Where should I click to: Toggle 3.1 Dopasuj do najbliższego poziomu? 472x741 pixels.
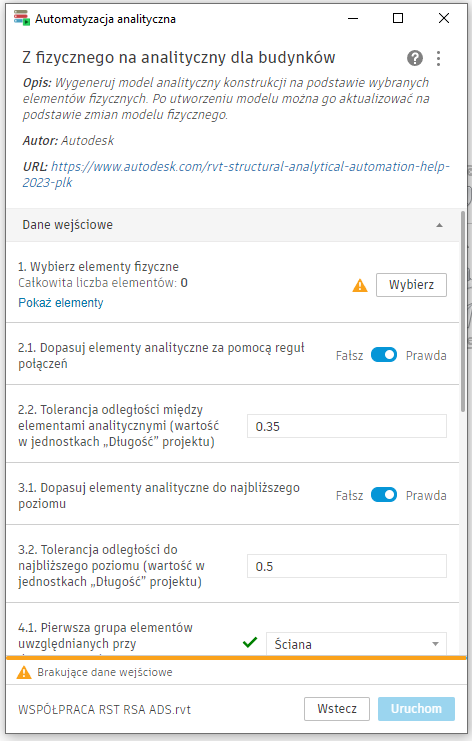point(384,495)
